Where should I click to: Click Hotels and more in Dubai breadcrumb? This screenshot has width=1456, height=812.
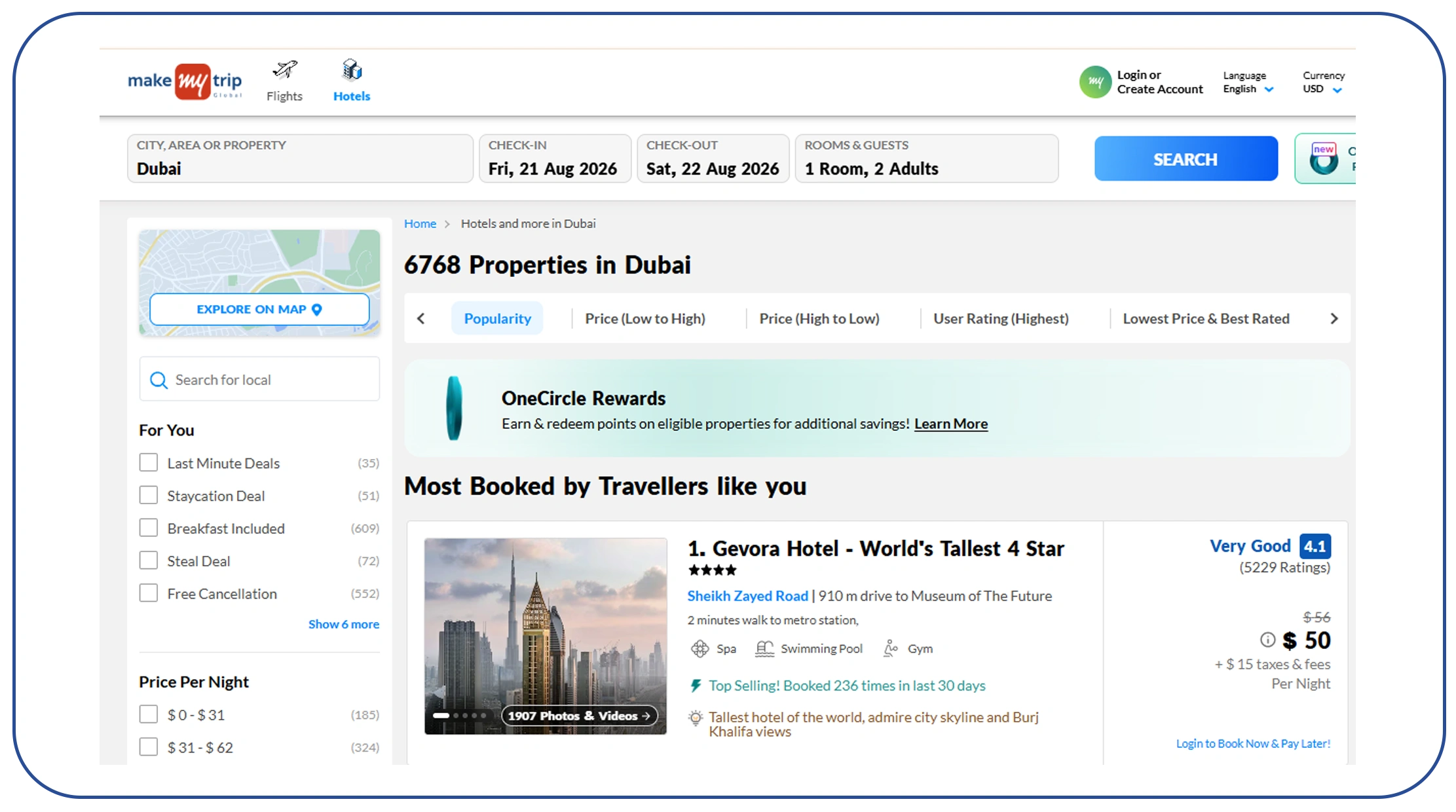click(528, 223)
